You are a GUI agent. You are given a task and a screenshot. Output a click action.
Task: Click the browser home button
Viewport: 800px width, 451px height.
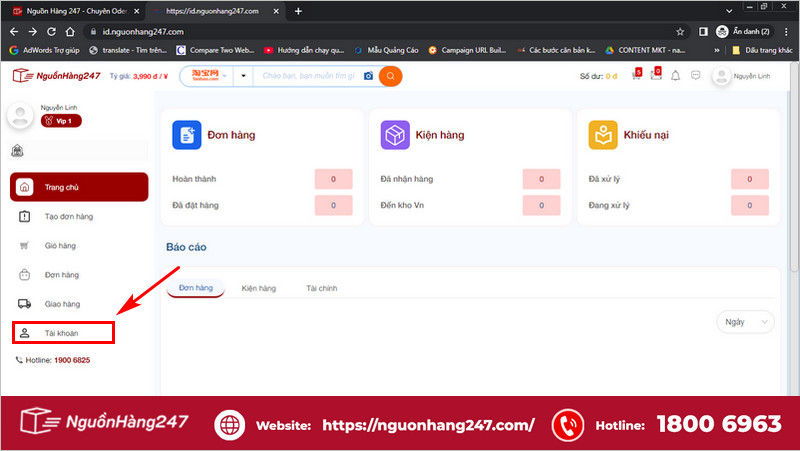point(70,32)
